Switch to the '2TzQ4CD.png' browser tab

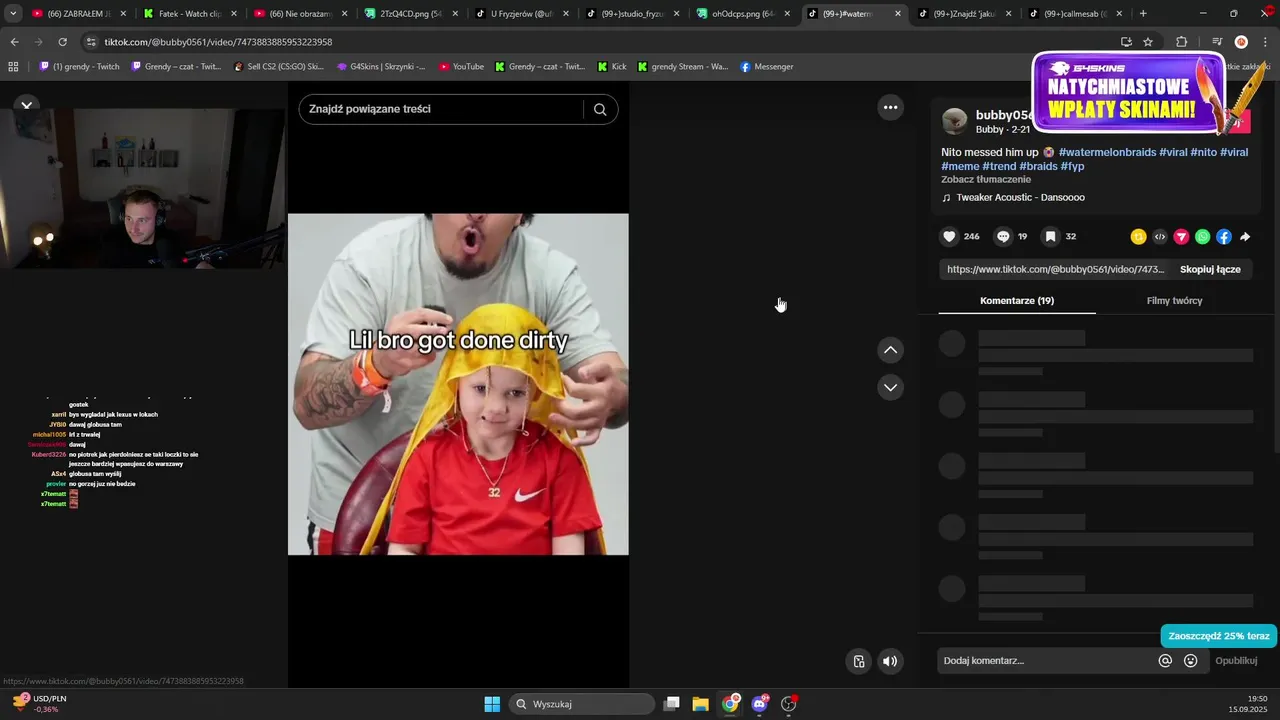(x=409, y=14)
